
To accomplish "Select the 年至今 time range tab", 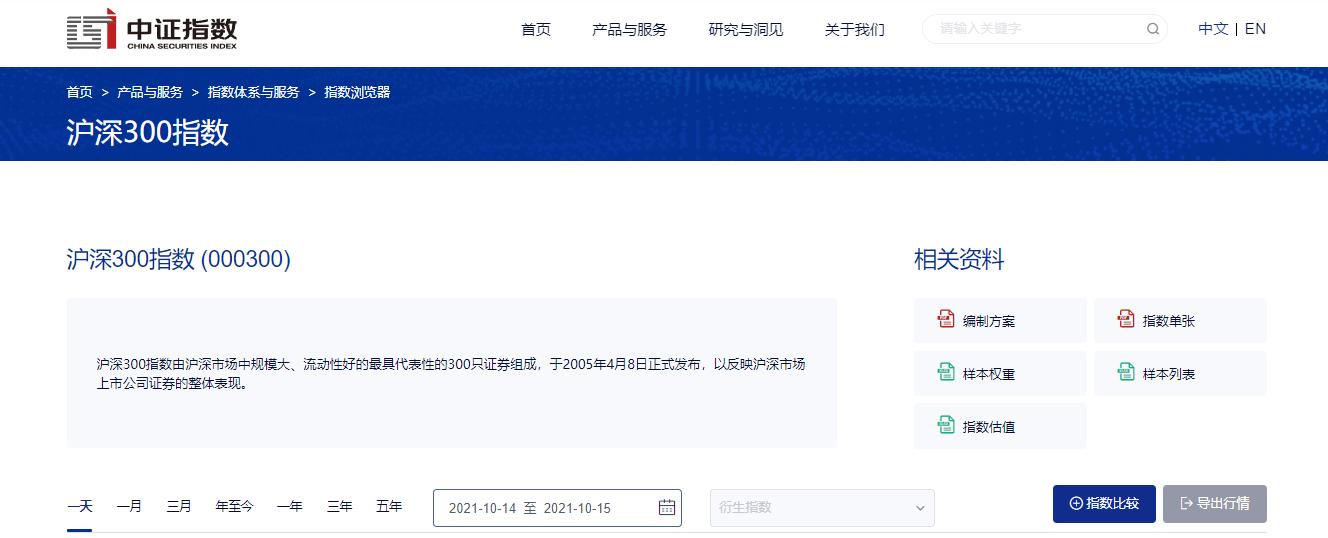I will pyautogui.click(x=234, y=507).
